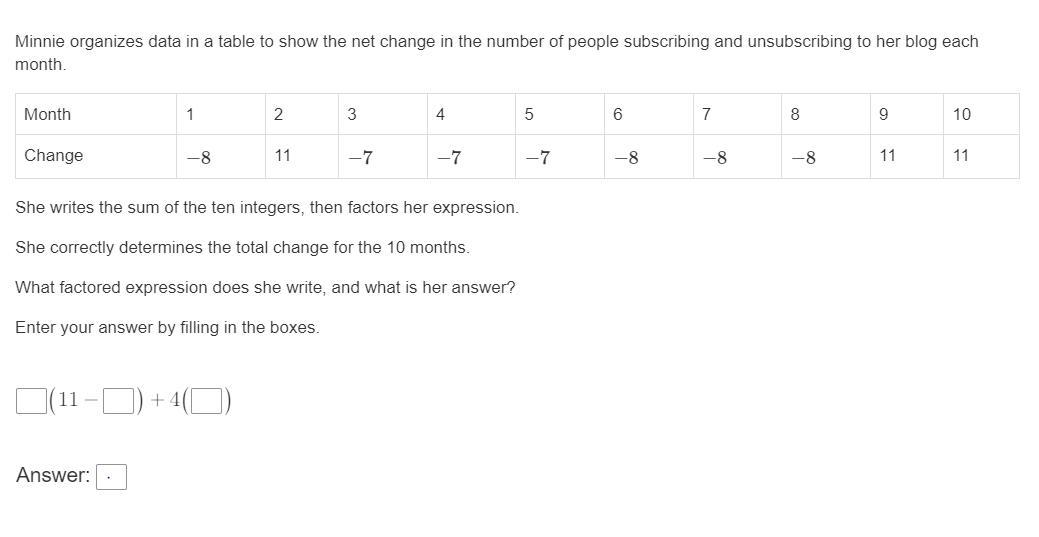Click the month 4 column header
Image resolution: width=1039 pixels, height=537 pixels.
point(471,114)
